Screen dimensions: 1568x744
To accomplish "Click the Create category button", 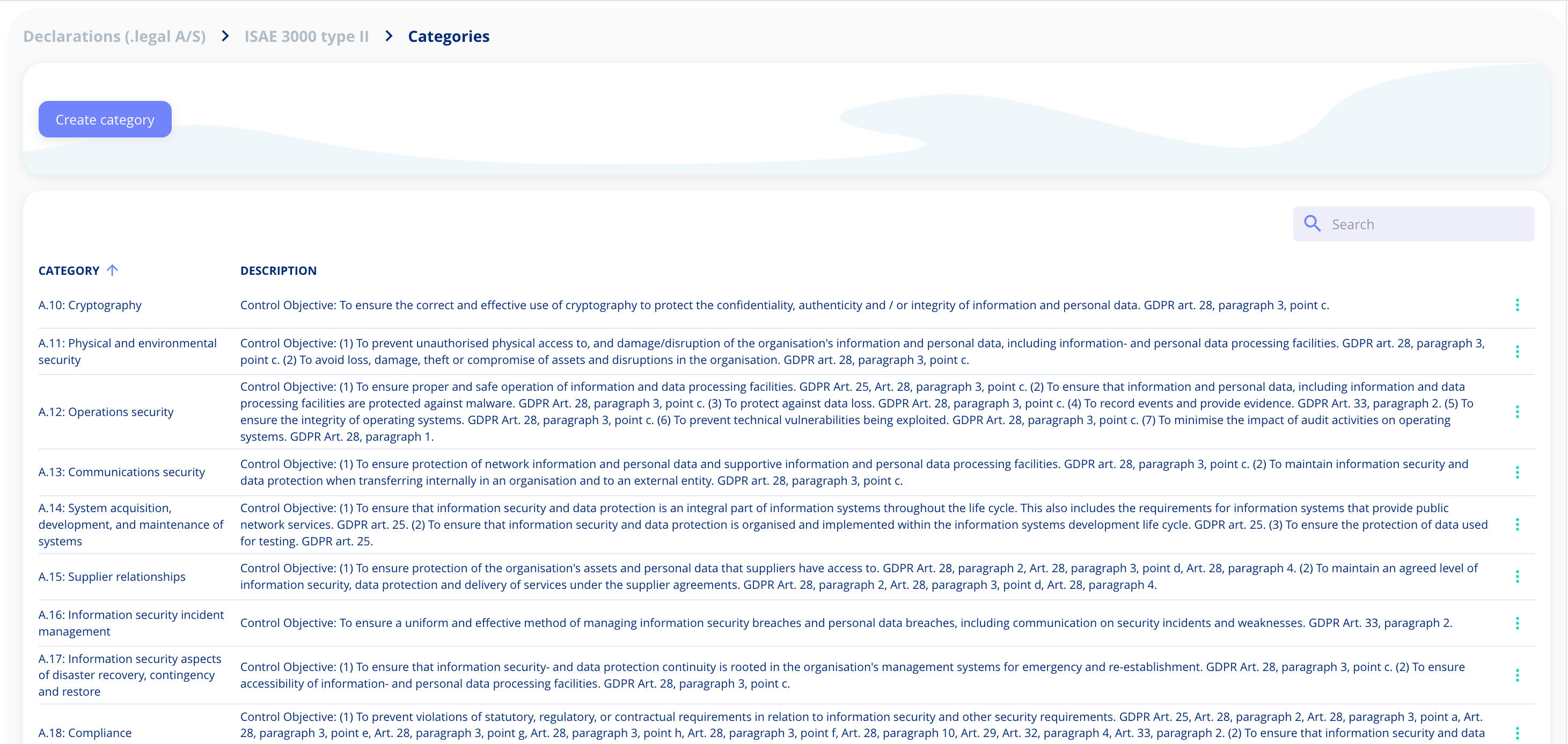I will (106, 120).
